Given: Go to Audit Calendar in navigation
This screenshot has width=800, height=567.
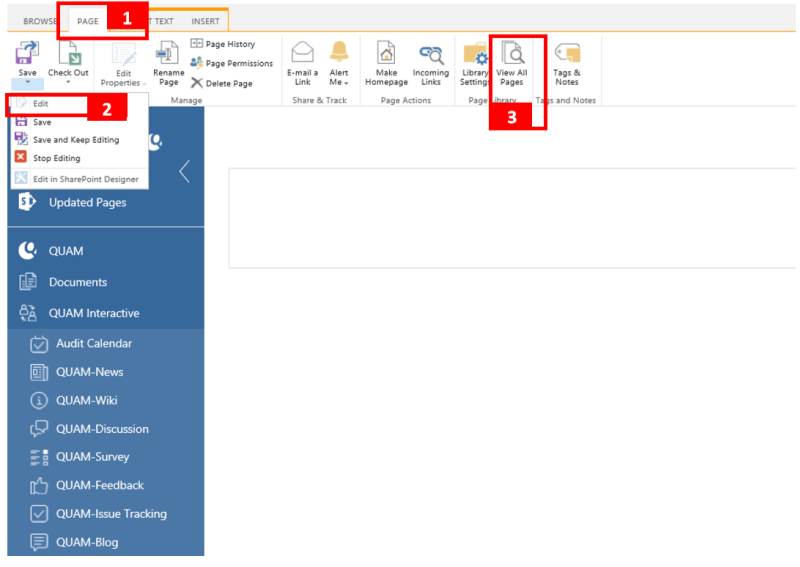Looking at the screenshot, I should [x=93, y=343].
